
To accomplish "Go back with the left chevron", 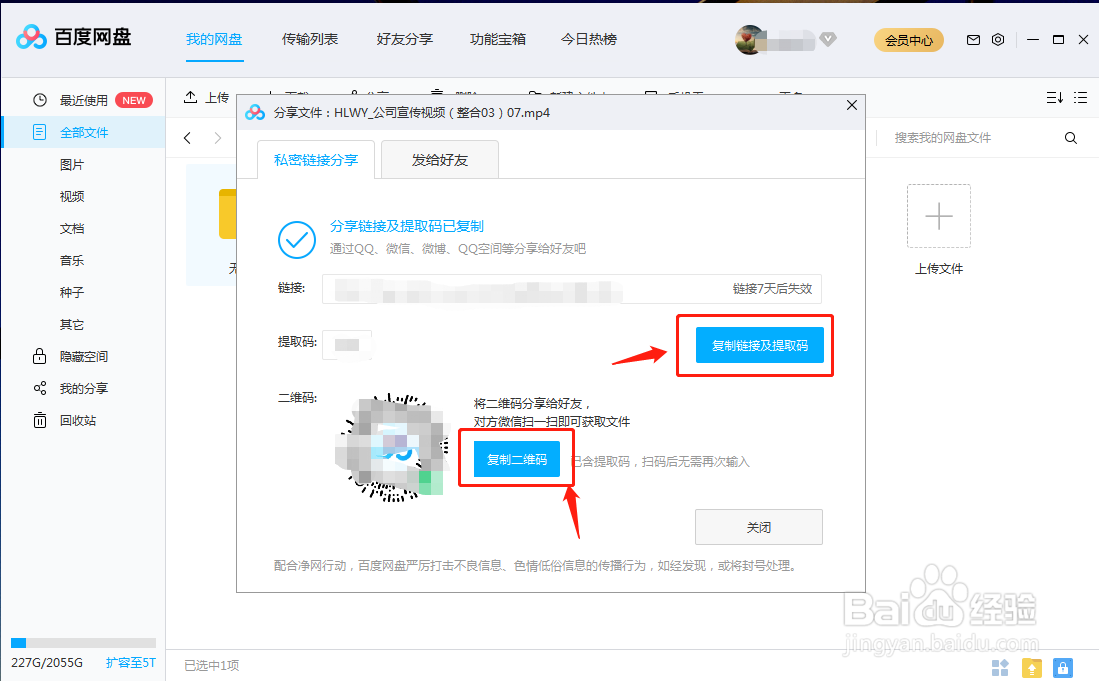I will tap(187, 138).
